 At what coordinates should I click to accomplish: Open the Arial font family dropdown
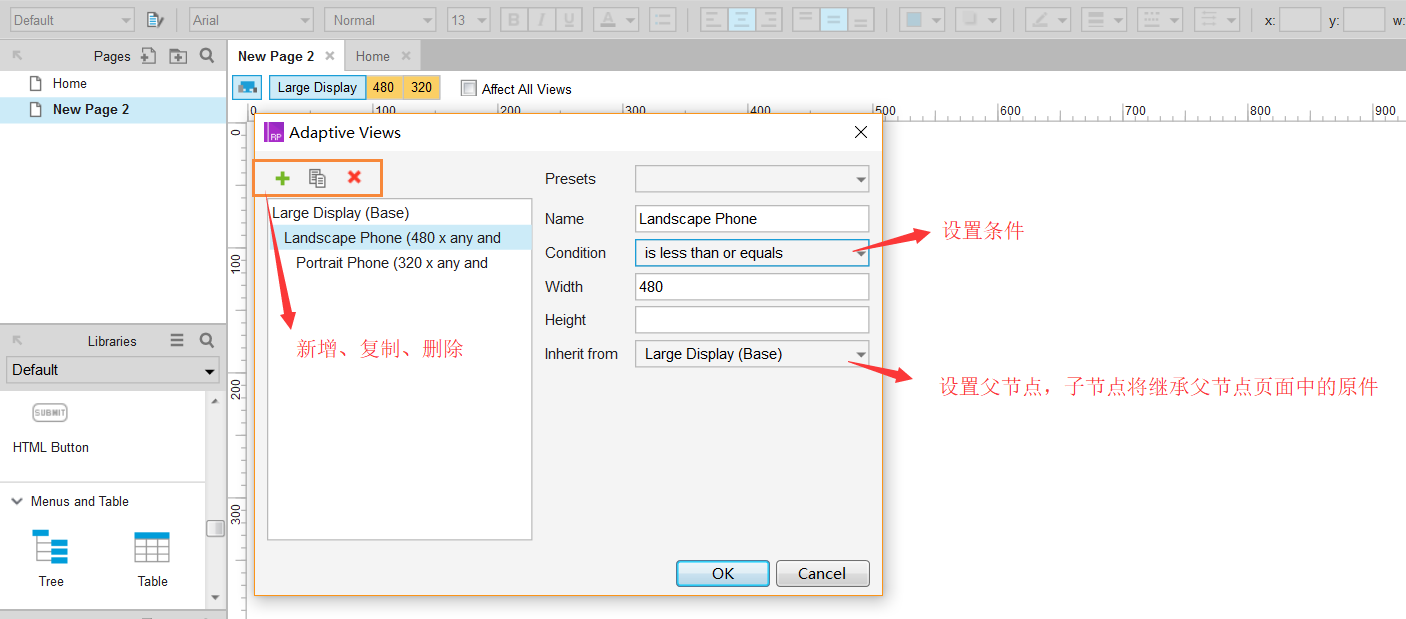[251, 20]
